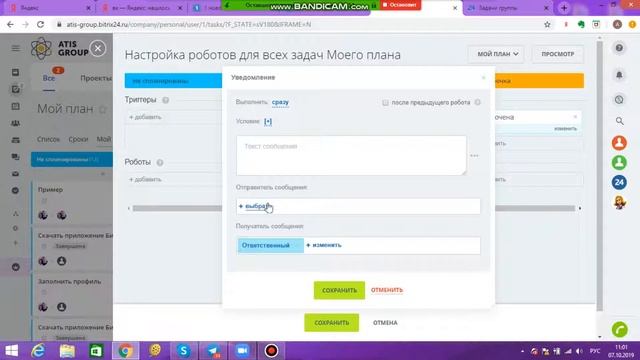Click the page vertical scrollbar

click(599, 176)
